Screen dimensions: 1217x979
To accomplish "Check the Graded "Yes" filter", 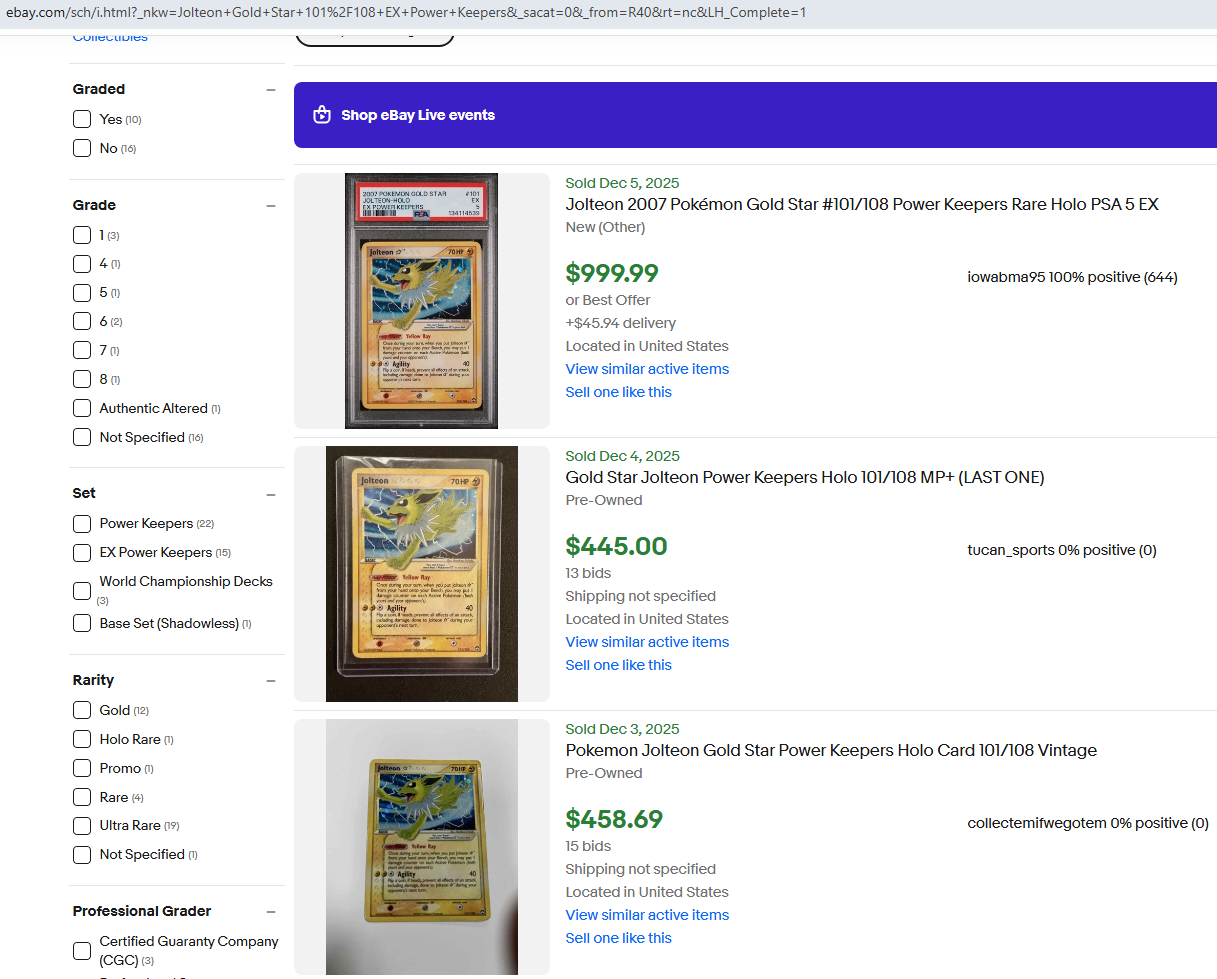I will coord(81,118).
